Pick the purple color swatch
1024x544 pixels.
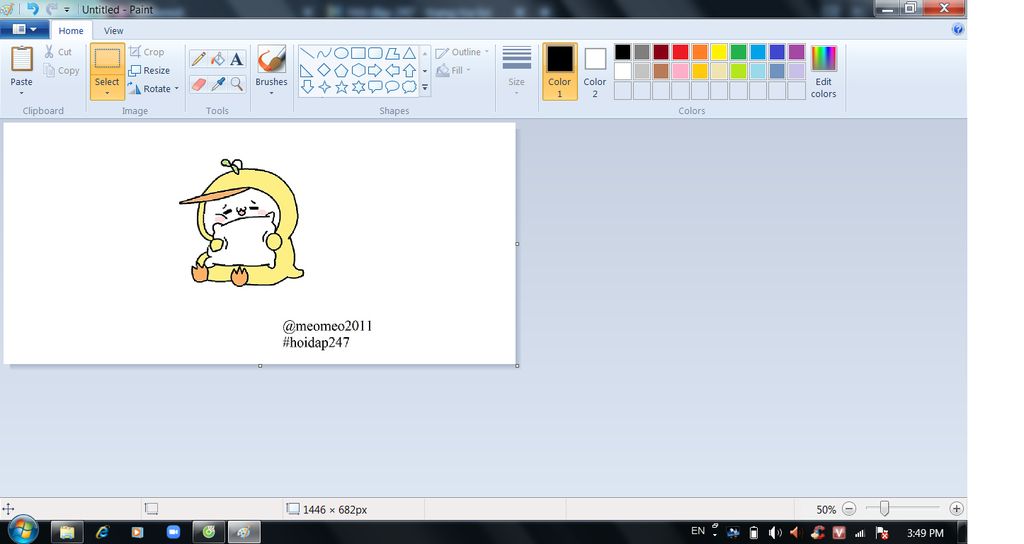pos(796,52)
